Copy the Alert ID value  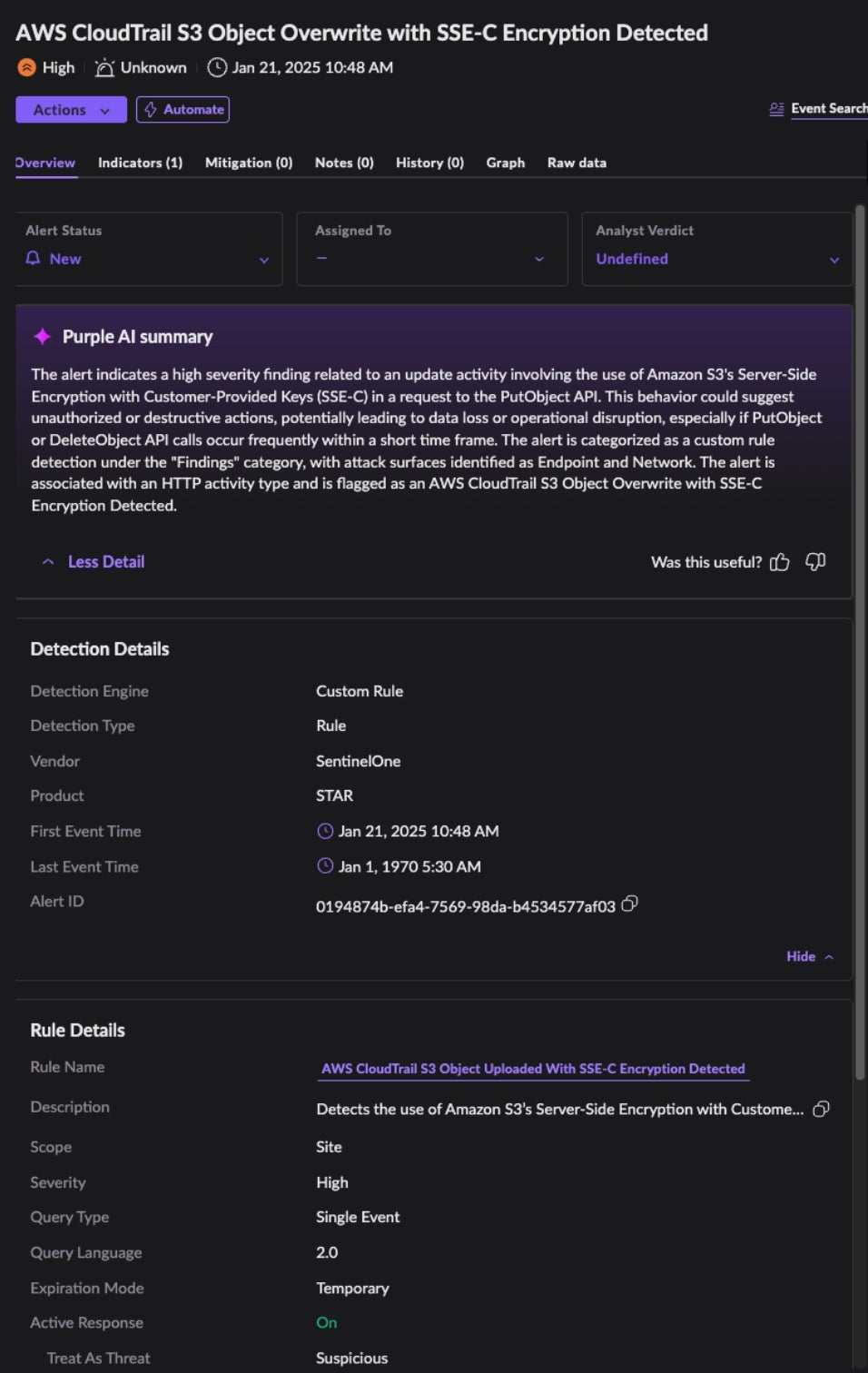click(630, 904)
